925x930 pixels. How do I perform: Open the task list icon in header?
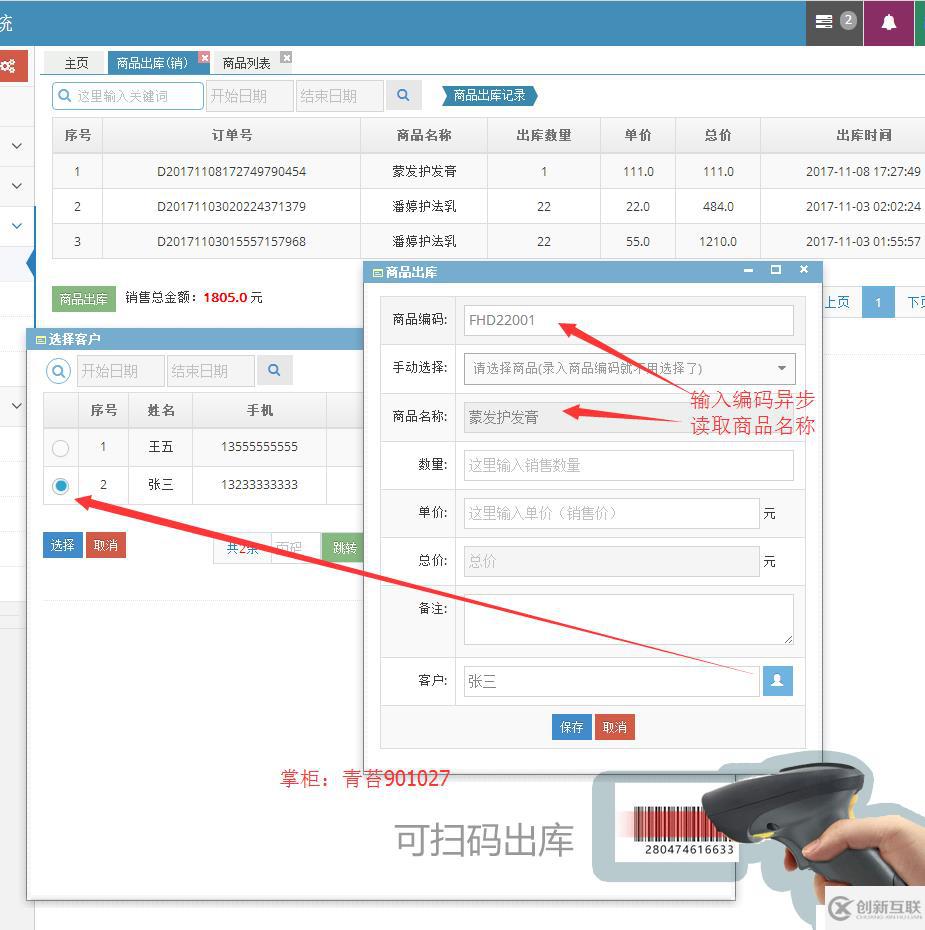[824, 22]
